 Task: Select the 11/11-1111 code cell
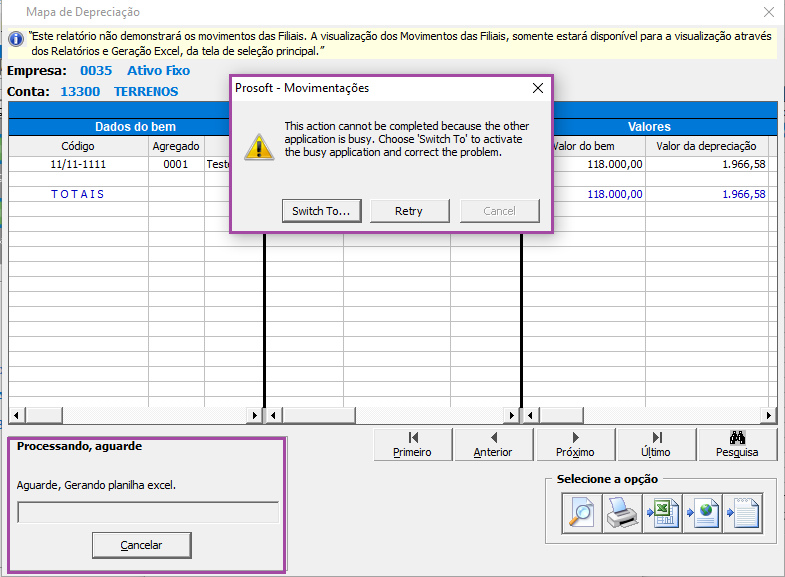coord(78,164)
